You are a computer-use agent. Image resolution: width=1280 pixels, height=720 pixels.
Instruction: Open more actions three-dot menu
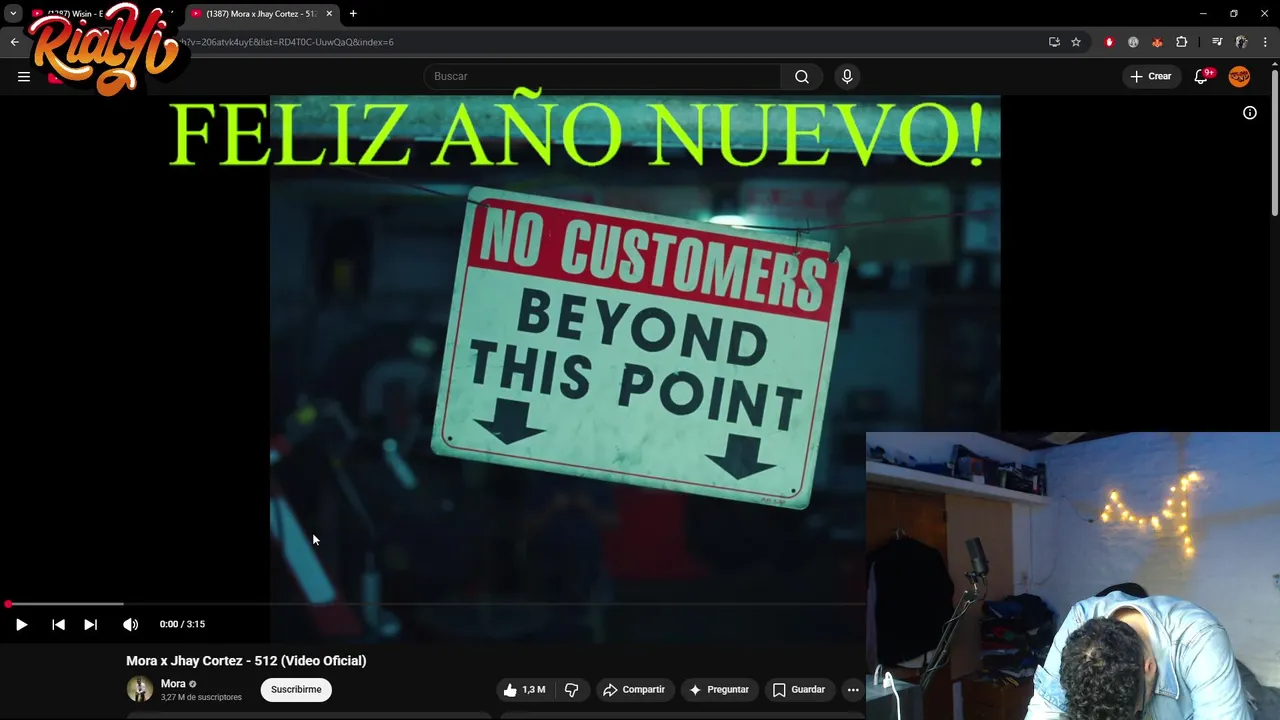[x=853, y=689]
